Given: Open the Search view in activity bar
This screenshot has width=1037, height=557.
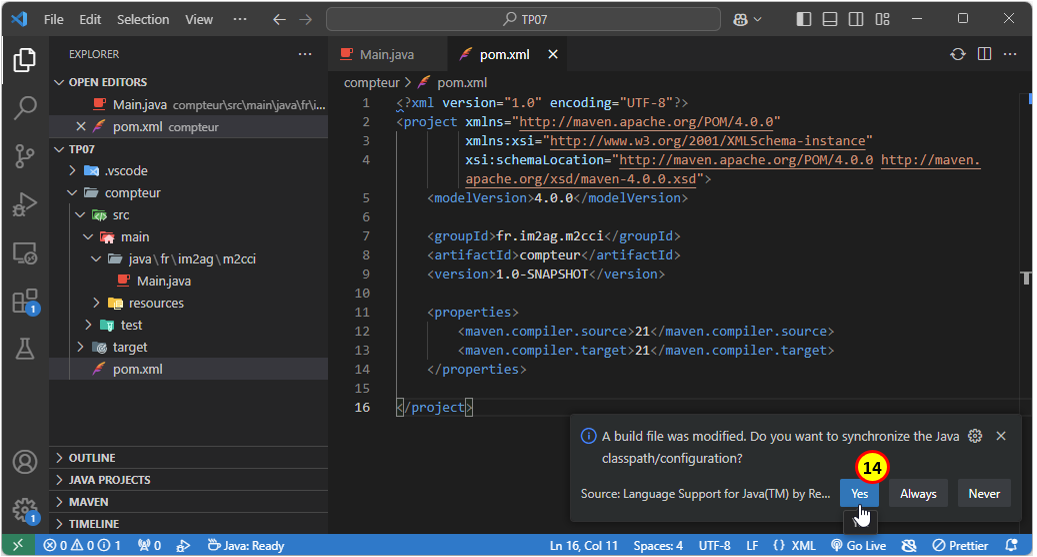Looking at the screenshot, I should [x=25, y=107].
